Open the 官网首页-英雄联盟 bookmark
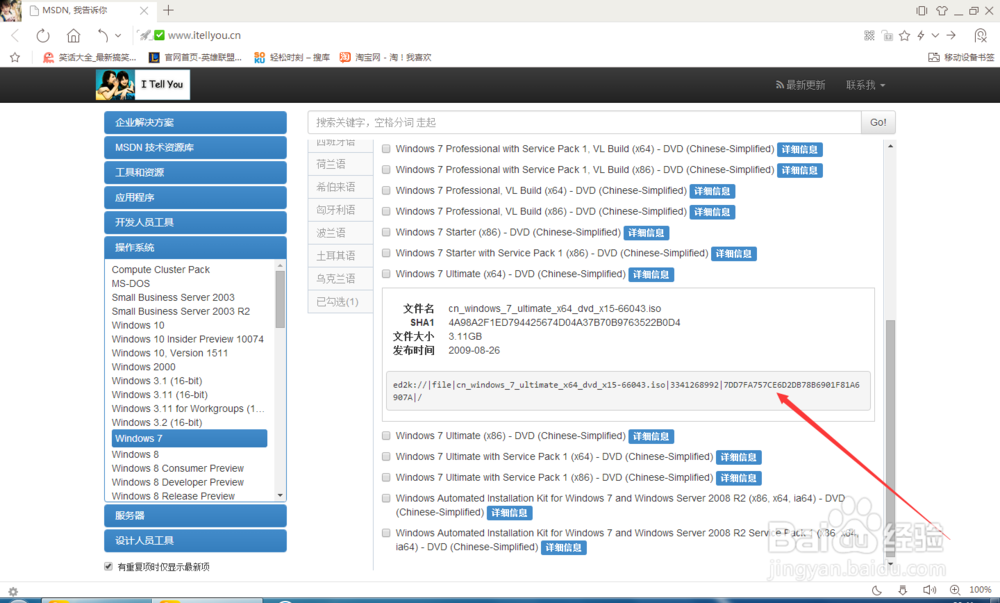This screenshot has height=603, width=1000. coord(195,57)
